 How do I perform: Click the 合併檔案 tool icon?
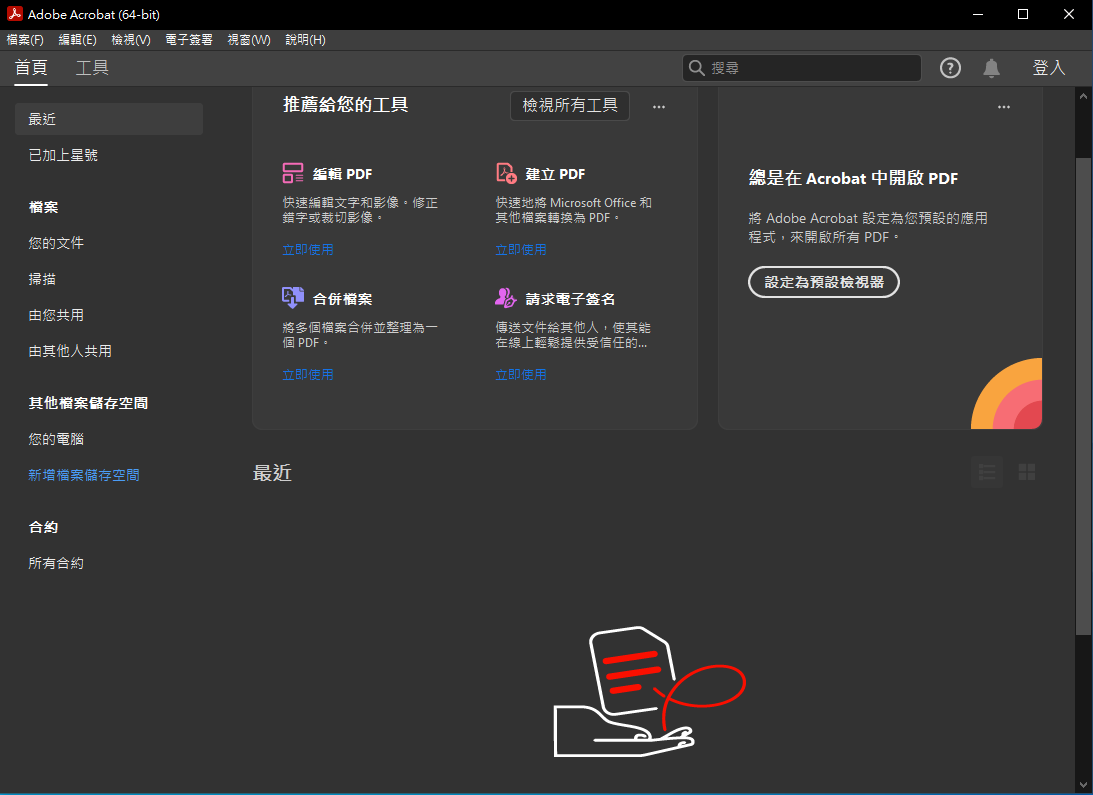pos(293,298)
